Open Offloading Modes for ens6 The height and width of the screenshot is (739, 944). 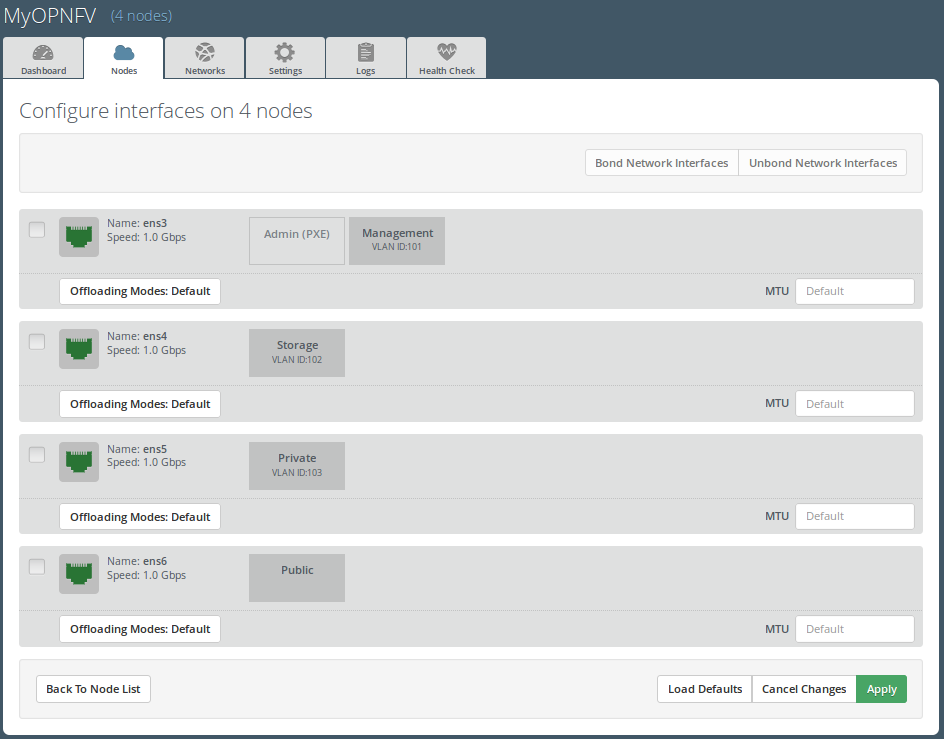[x=140, y=629]
